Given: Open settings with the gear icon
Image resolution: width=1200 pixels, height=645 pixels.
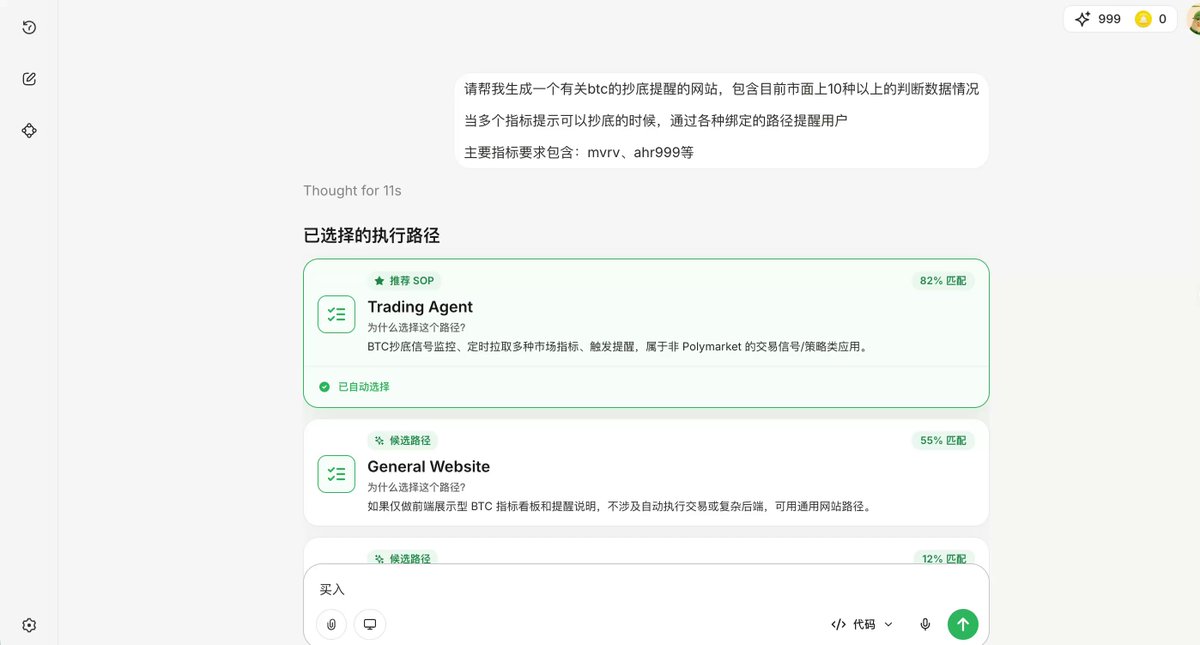Looking at the screenshot, I should (29, 625).
